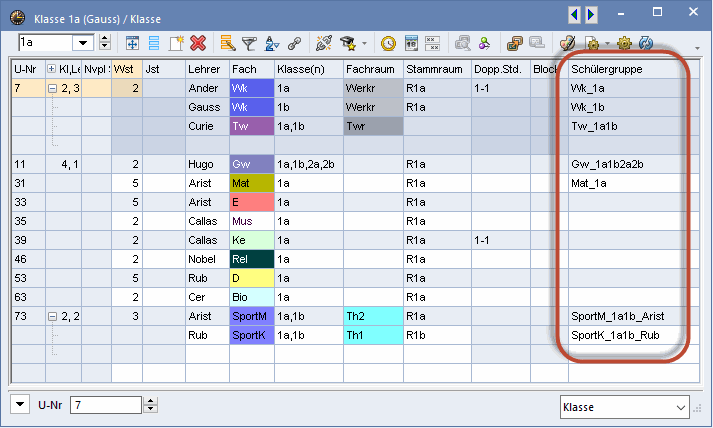Click the sort A-Z icon
The image size is (713, 428).
pos(271,43)
